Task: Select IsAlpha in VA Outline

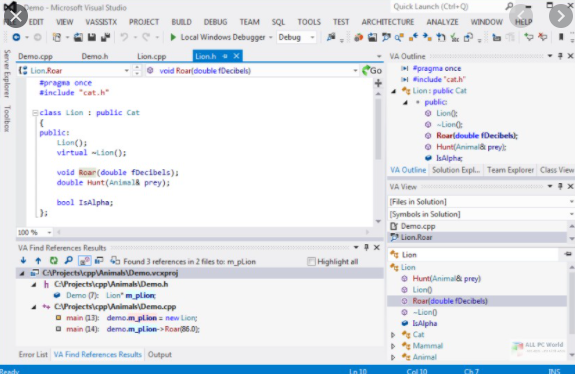Action: click(x=449, y=158)
